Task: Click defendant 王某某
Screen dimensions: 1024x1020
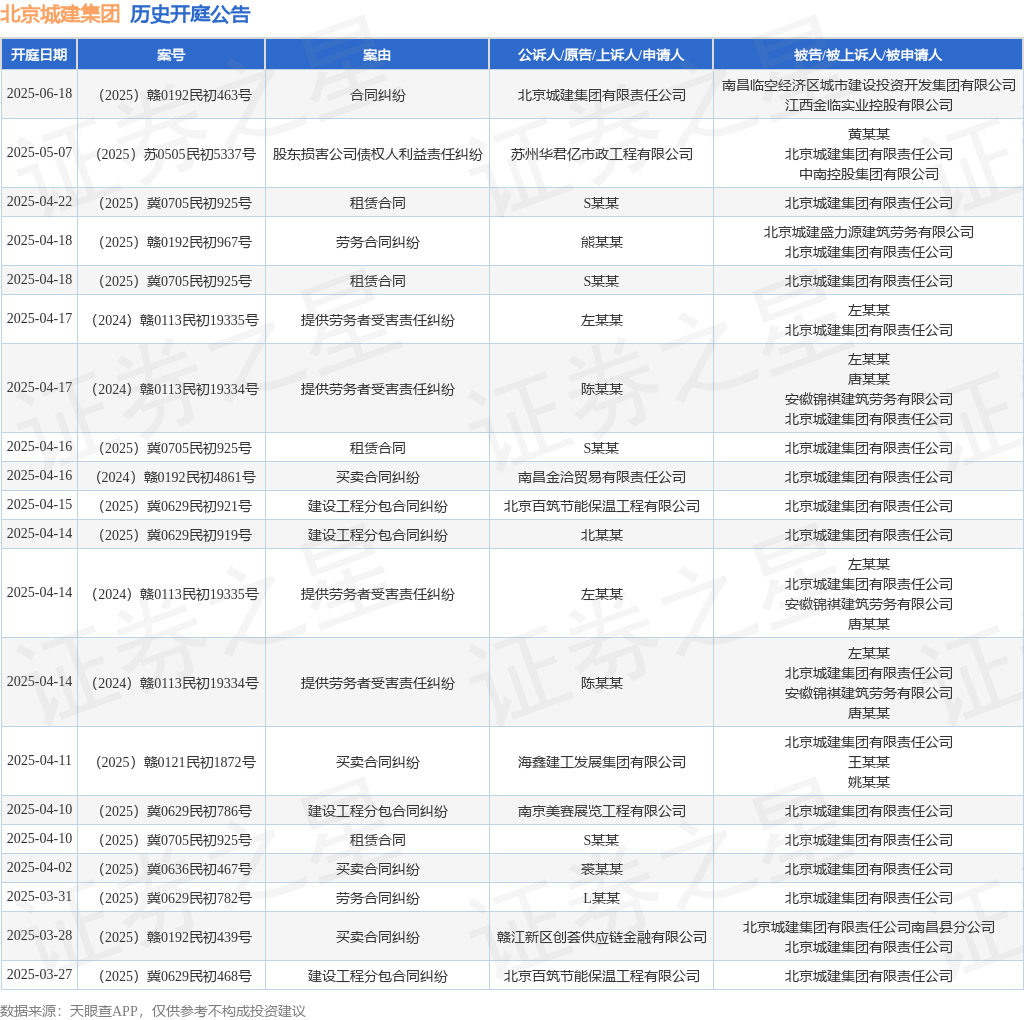Action: coord(869,762)
